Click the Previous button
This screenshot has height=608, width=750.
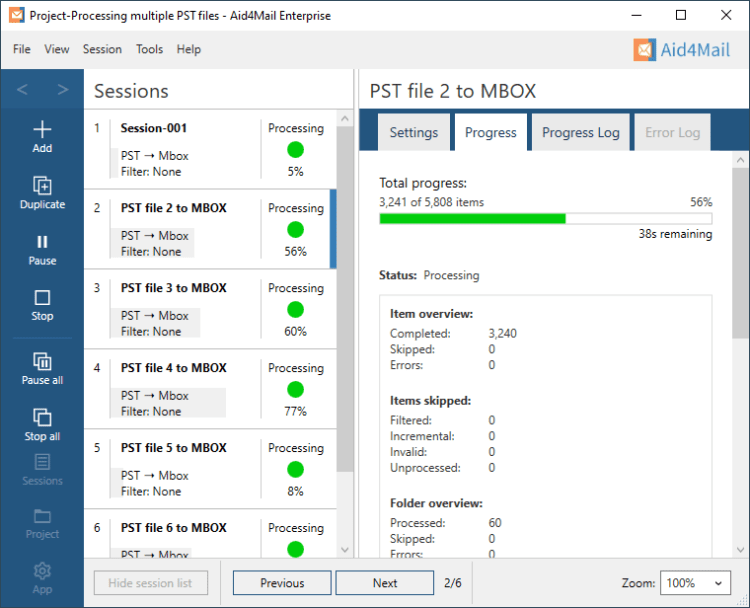coord(282,583)
